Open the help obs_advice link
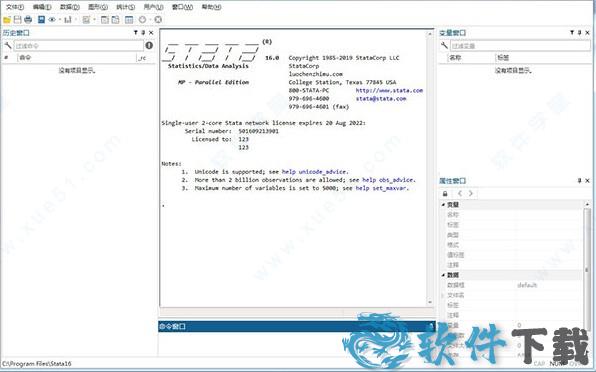The image size is (596, 372). (x=388, y=180)
